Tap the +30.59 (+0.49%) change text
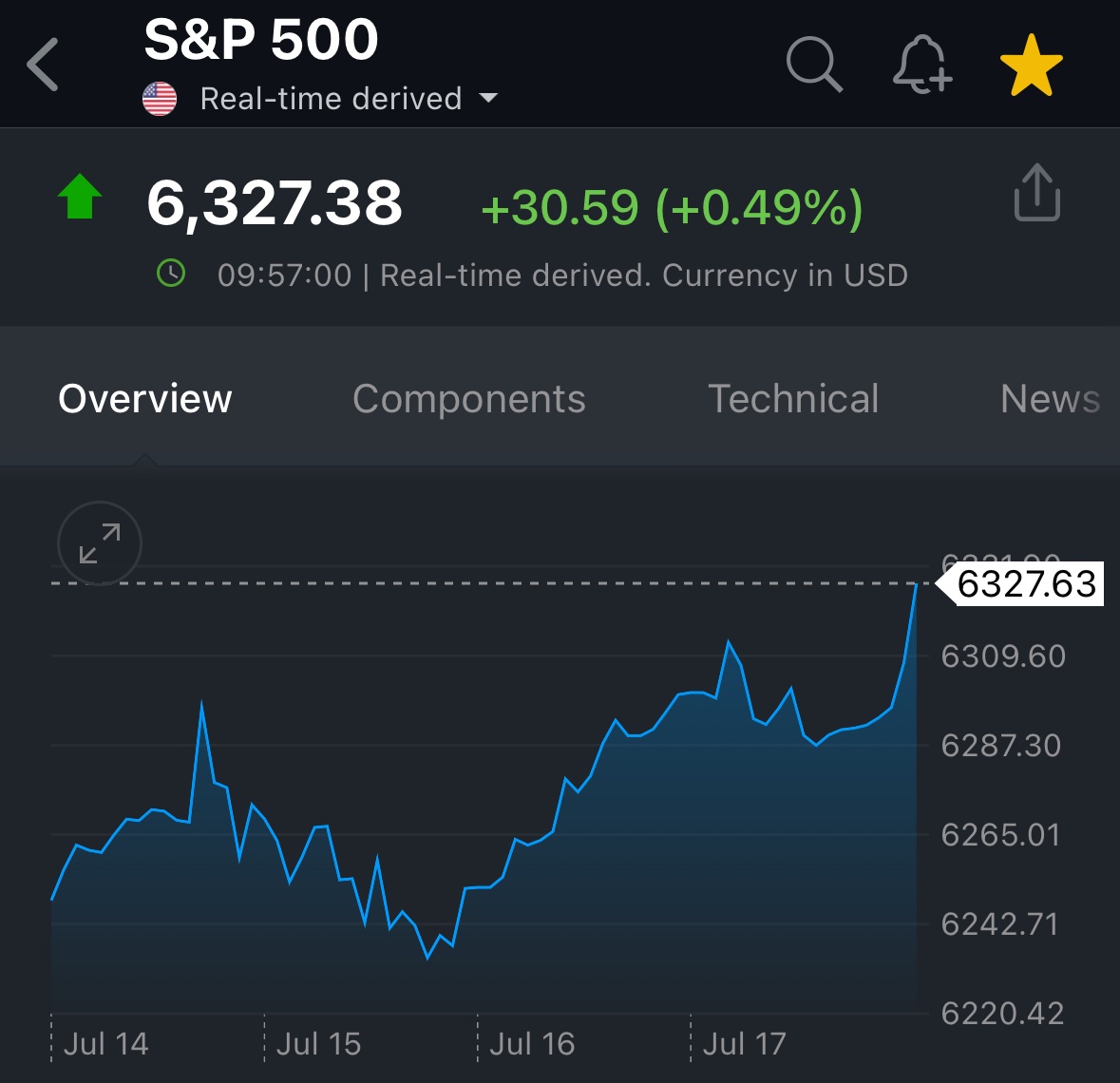This screenshot has width=1120, height=1083. coord(673,208)
